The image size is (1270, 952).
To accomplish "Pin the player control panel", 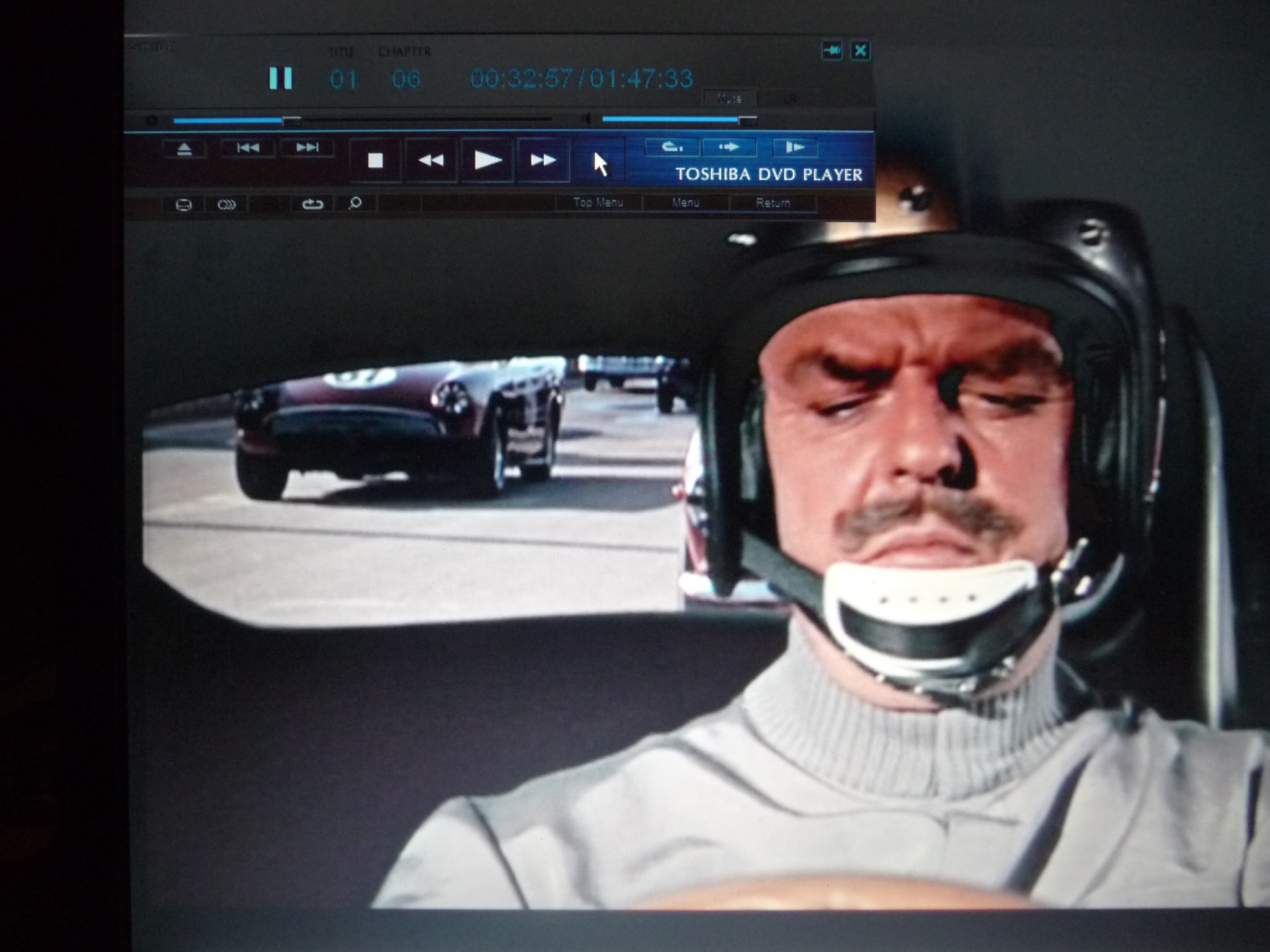I will point(832,50).
